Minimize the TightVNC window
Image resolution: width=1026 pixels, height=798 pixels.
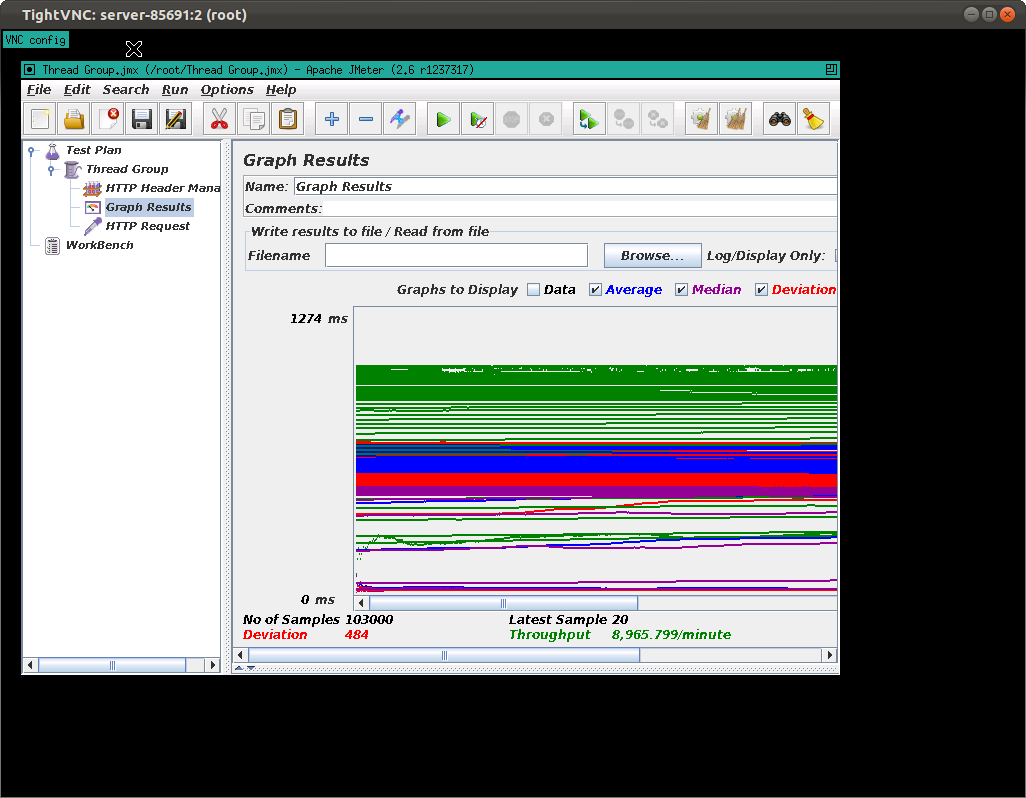[971, 14]
